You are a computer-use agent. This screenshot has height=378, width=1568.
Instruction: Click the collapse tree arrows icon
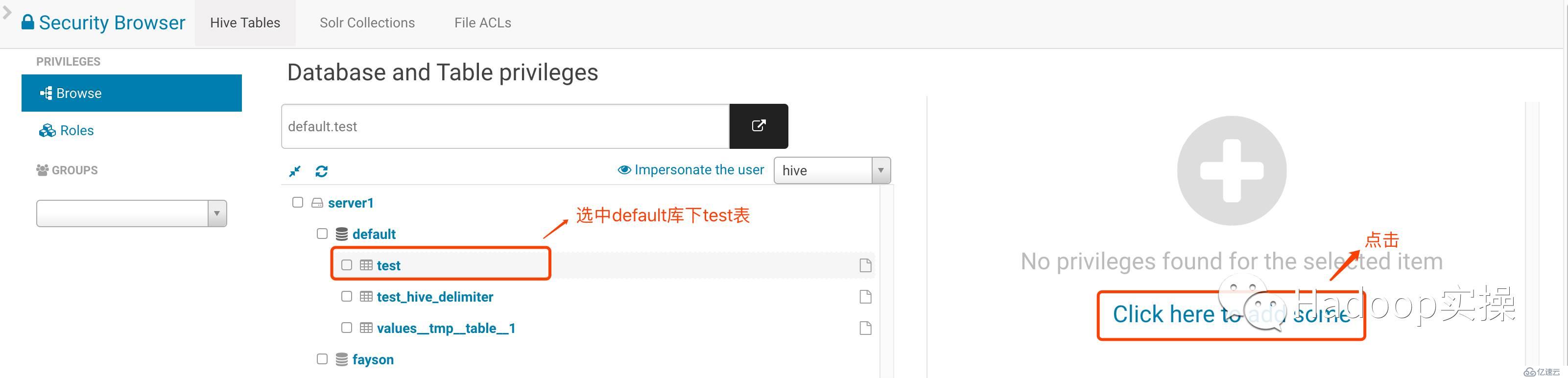pyautogui.click(x=295, y=171)
